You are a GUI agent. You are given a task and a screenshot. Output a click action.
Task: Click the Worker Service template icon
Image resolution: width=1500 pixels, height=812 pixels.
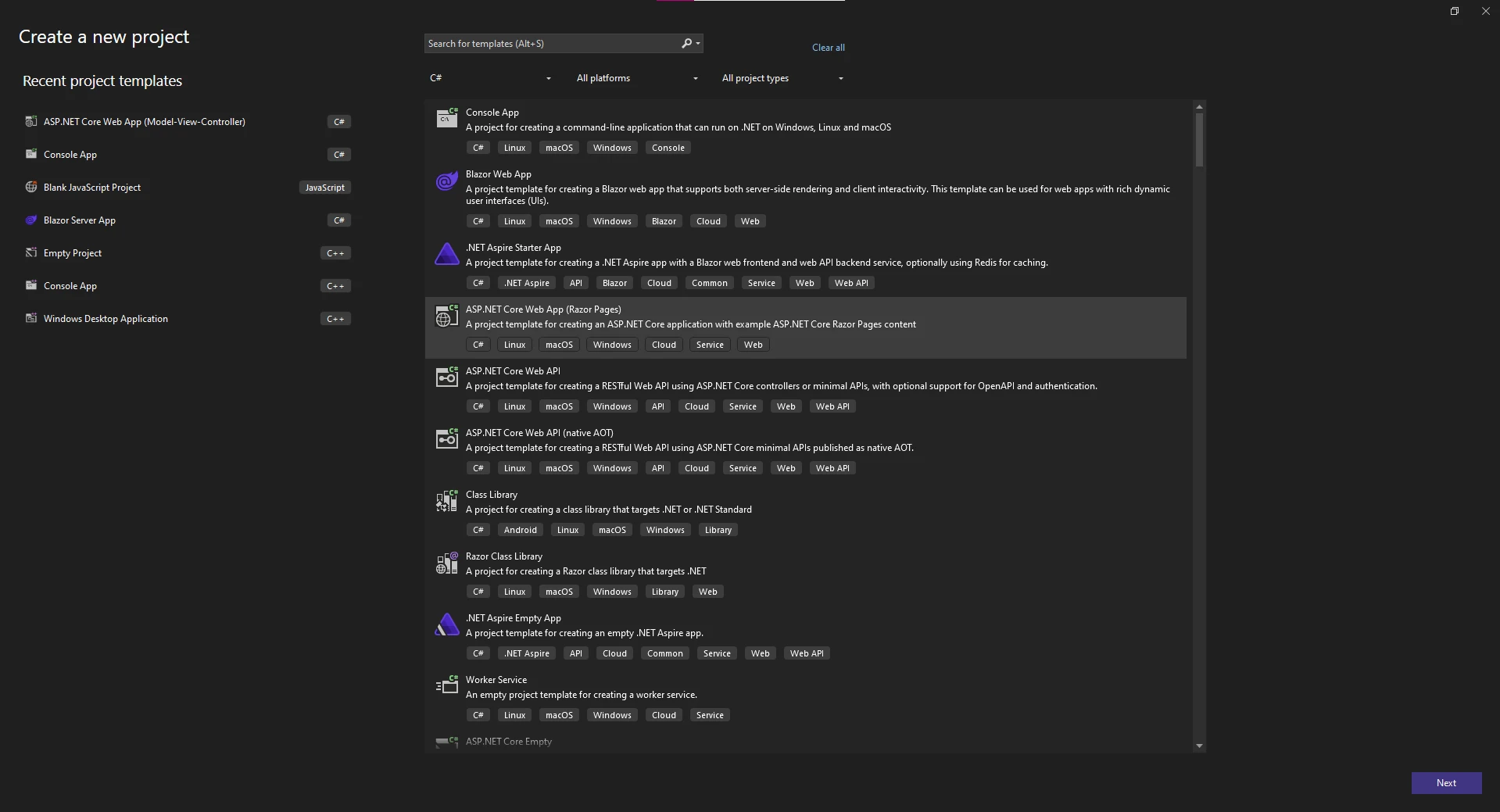pos(446,686)
